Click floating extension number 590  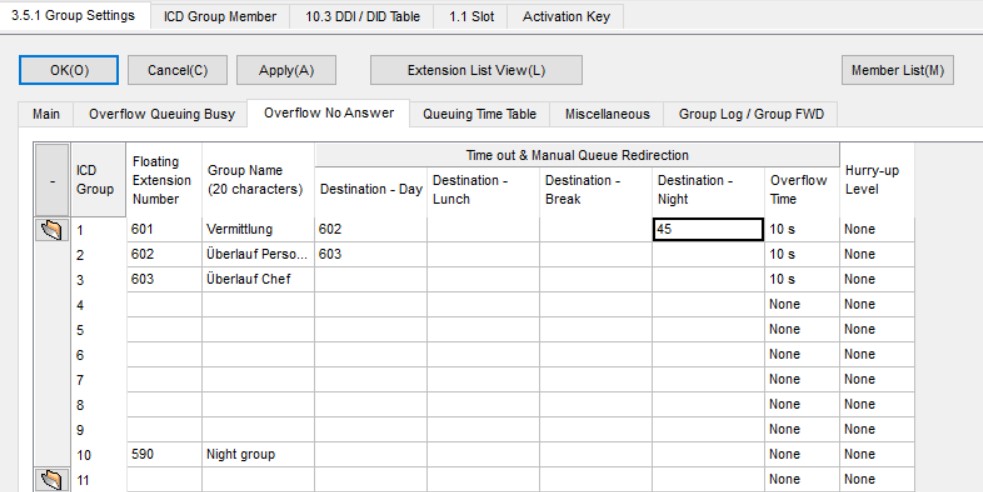pyautogui.click(x=164, y=454)
